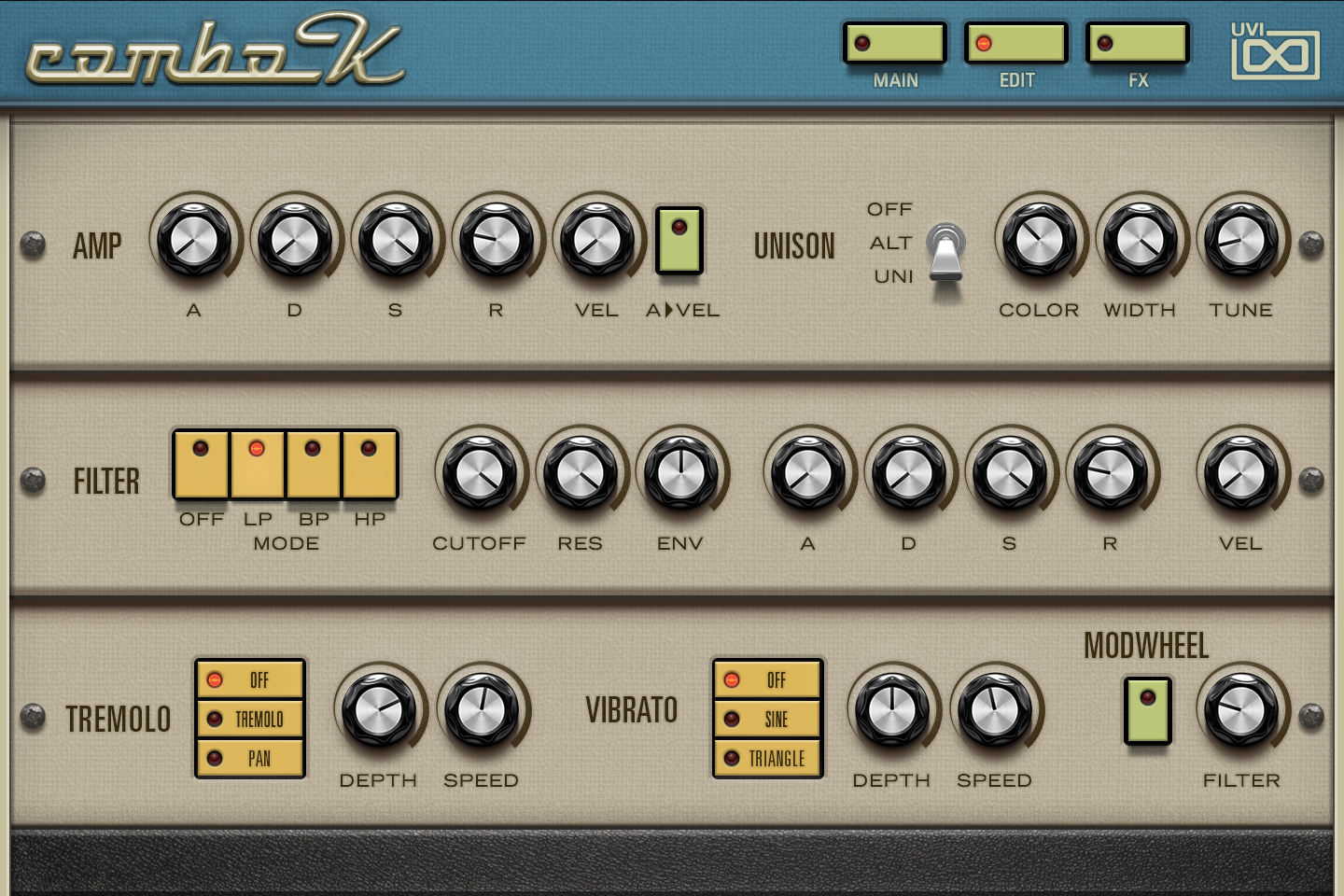The width and height of the screenshot is (1344, 896).
Task: Adjust the AMP sustain (S) knob
Action: [396, 241]
